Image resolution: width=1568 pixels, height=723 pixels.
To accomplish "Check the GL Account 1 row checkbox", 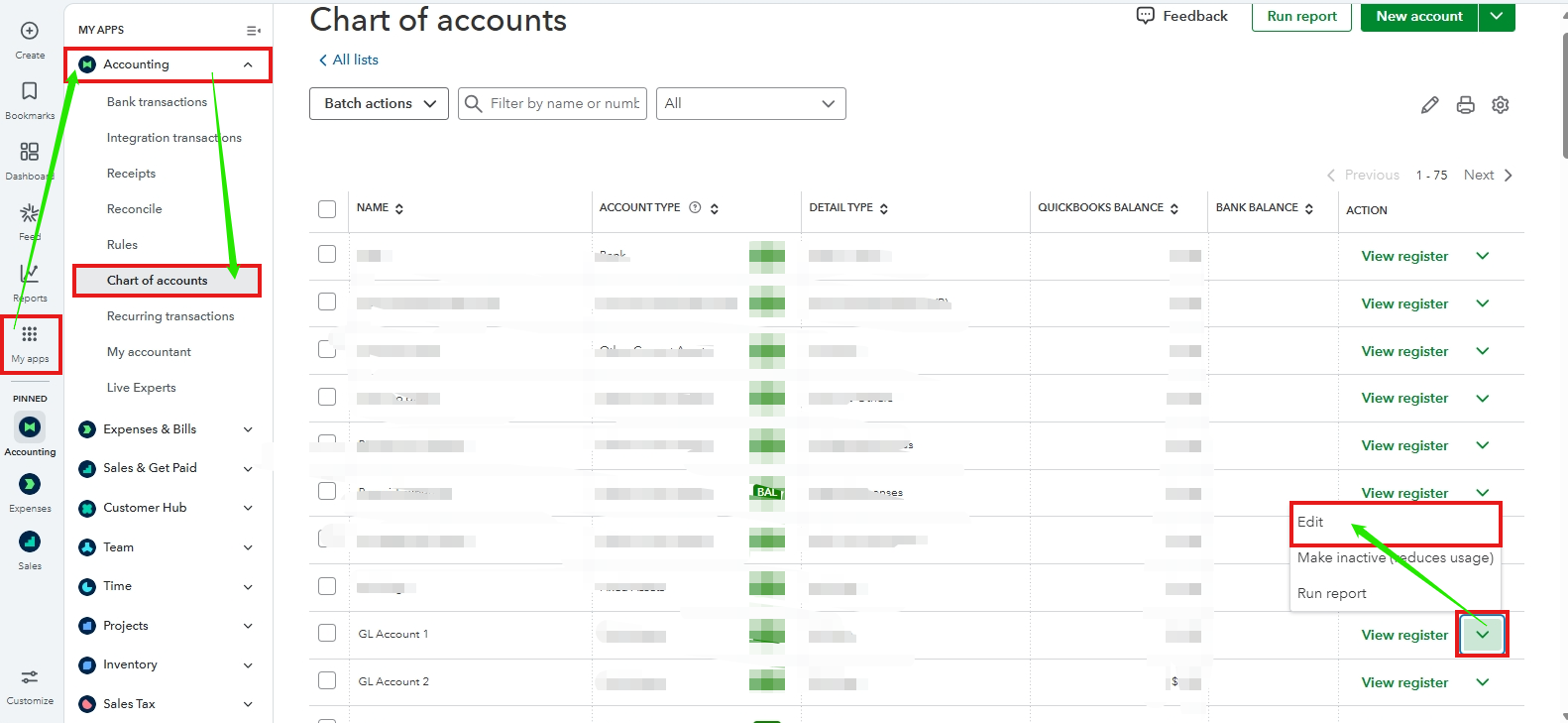I will 327,633.
